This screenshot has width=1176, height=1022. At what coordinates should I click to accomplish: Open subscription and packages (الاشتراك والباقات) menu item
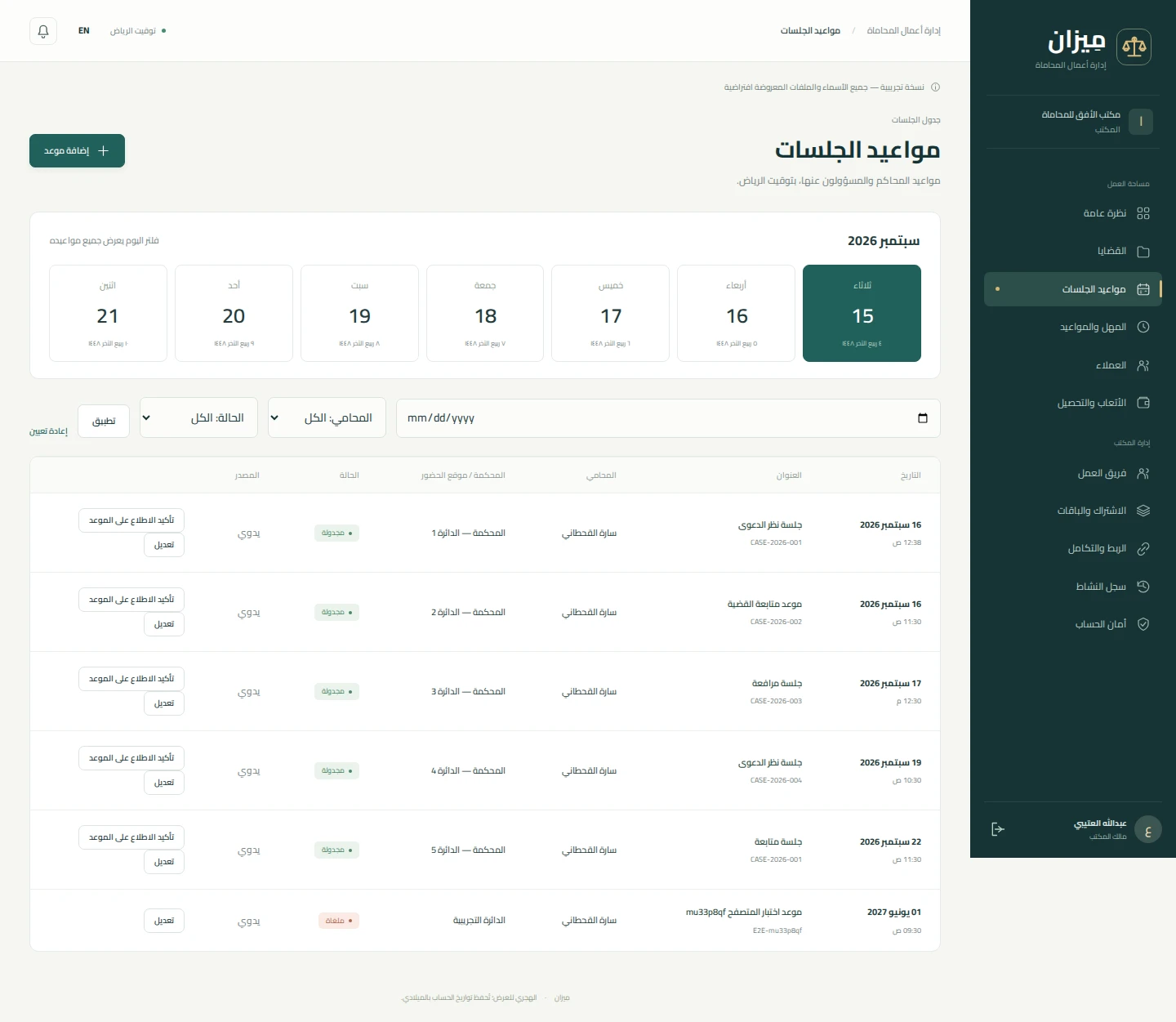[x=1072, y=511]
